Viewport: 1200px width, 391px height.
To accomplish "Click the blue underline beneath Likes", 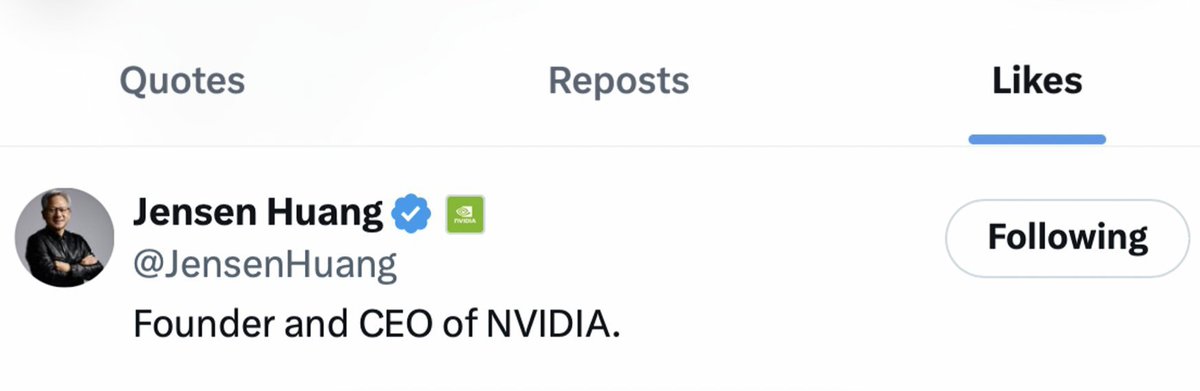I will click(x=1037, y=139).
